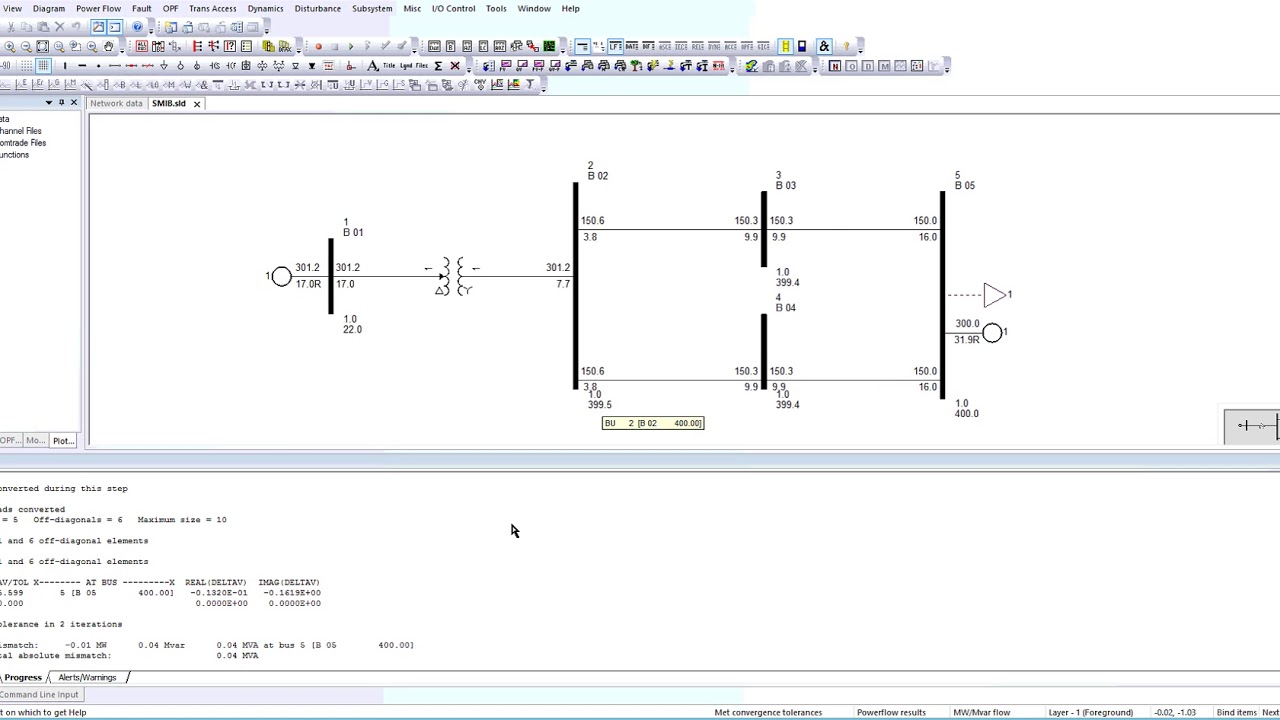
Task: Select the vertical bus drawing tool
Action: coord(65,66)
